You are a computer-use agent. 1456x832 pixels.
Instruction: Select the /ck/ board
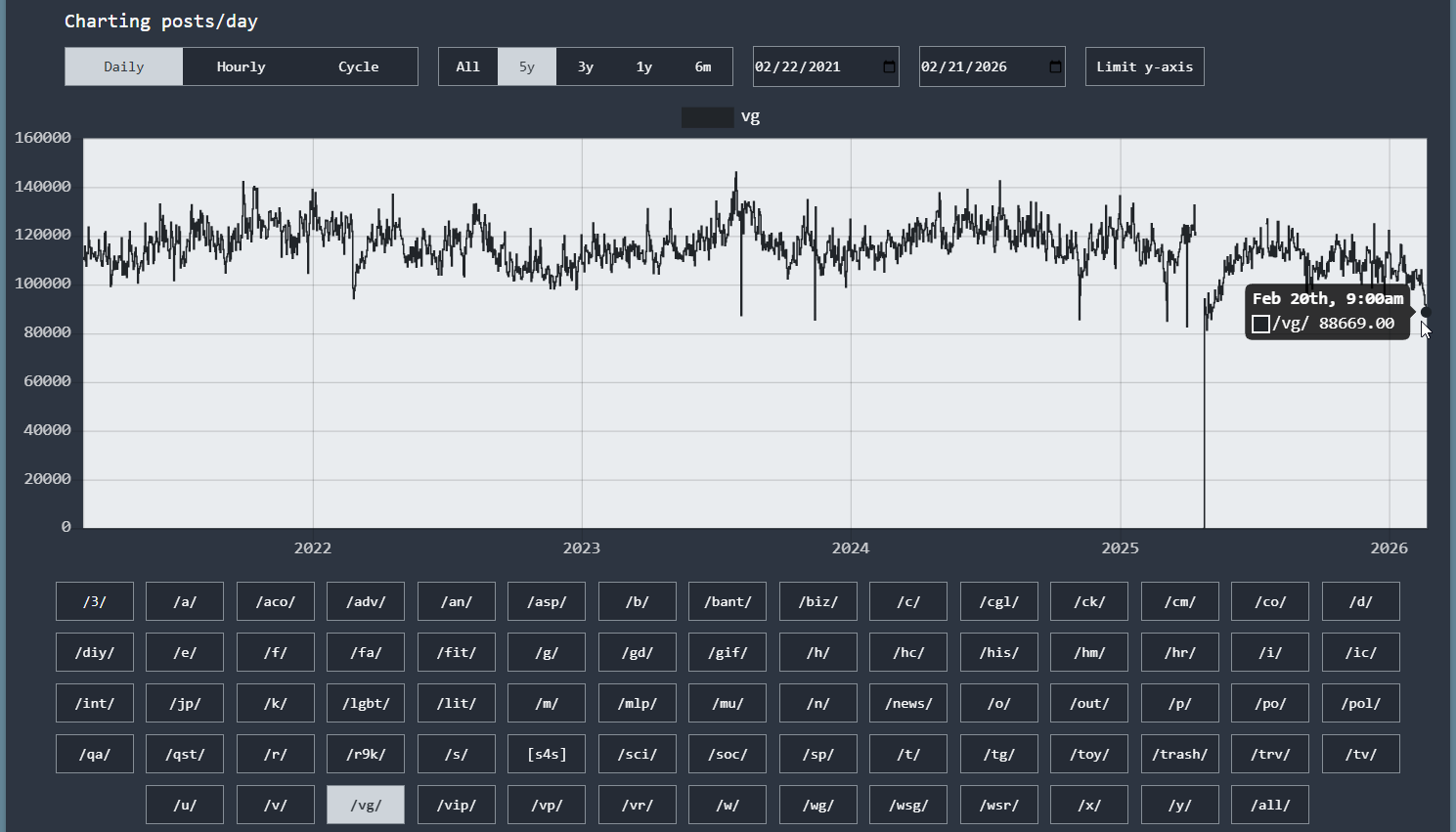point(1089,601)
